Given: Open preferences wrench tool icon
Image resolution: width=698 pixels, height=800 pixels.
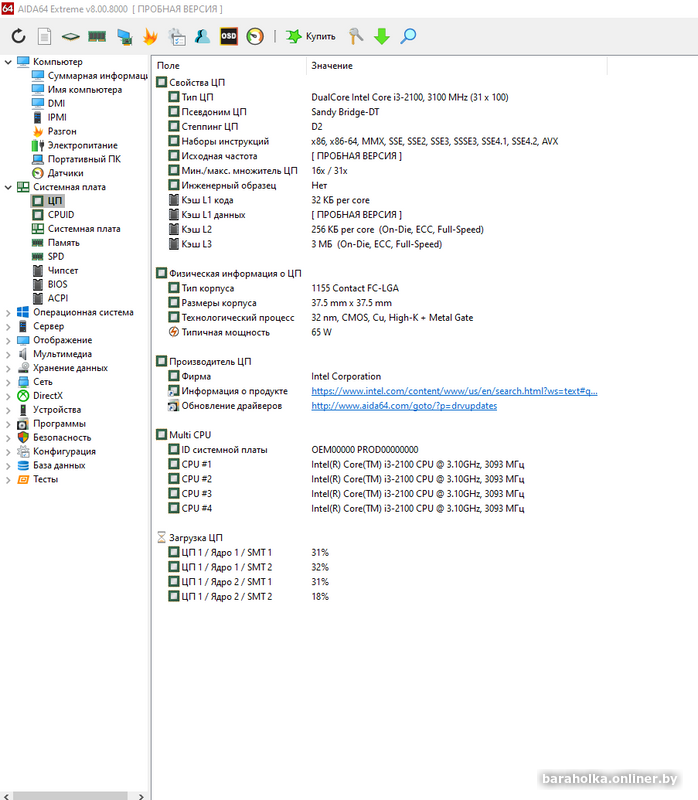Looking at the screenshot, I should (356, 36).
